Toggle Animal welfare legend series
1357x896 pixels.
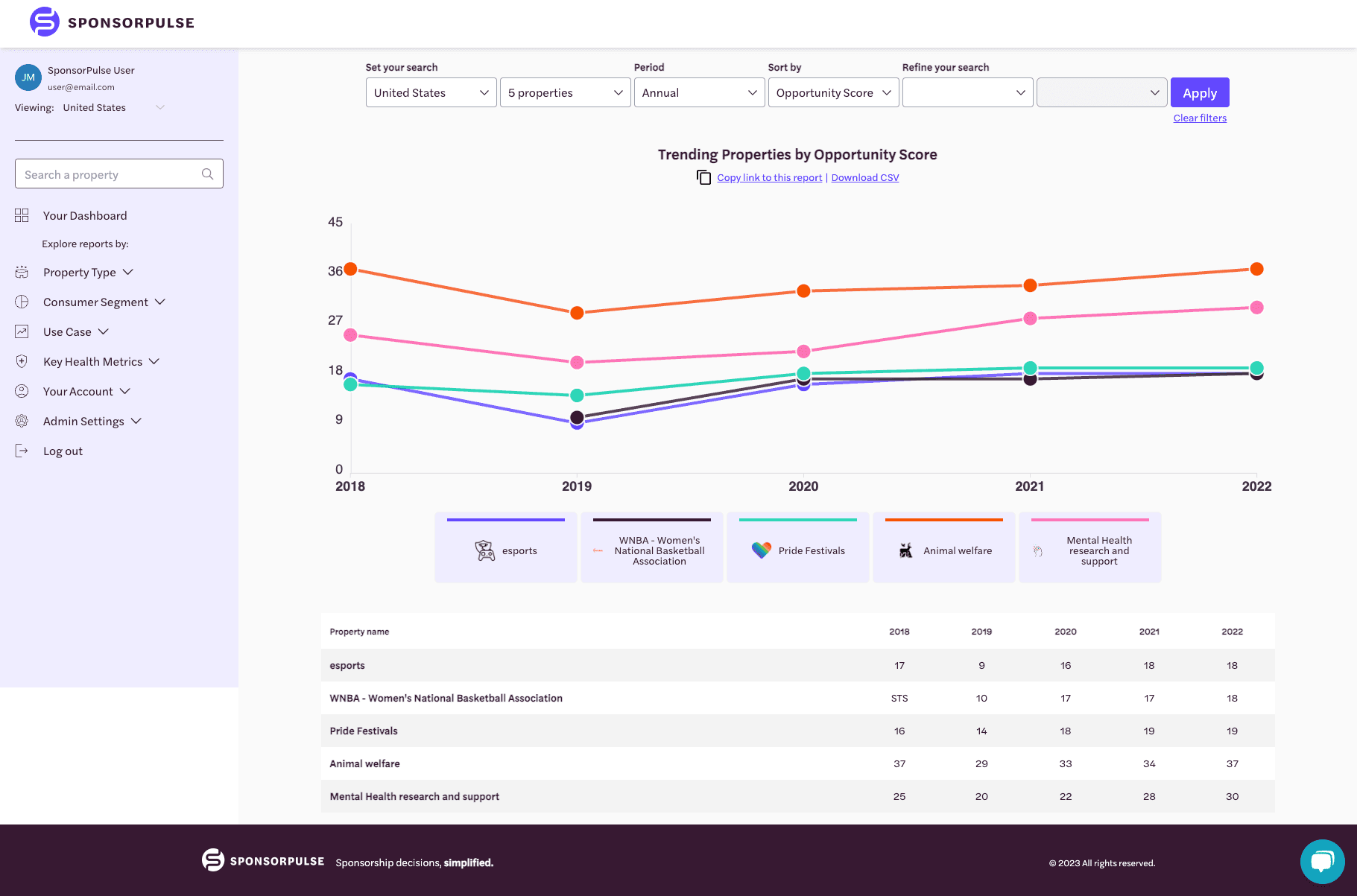point(943,547)
